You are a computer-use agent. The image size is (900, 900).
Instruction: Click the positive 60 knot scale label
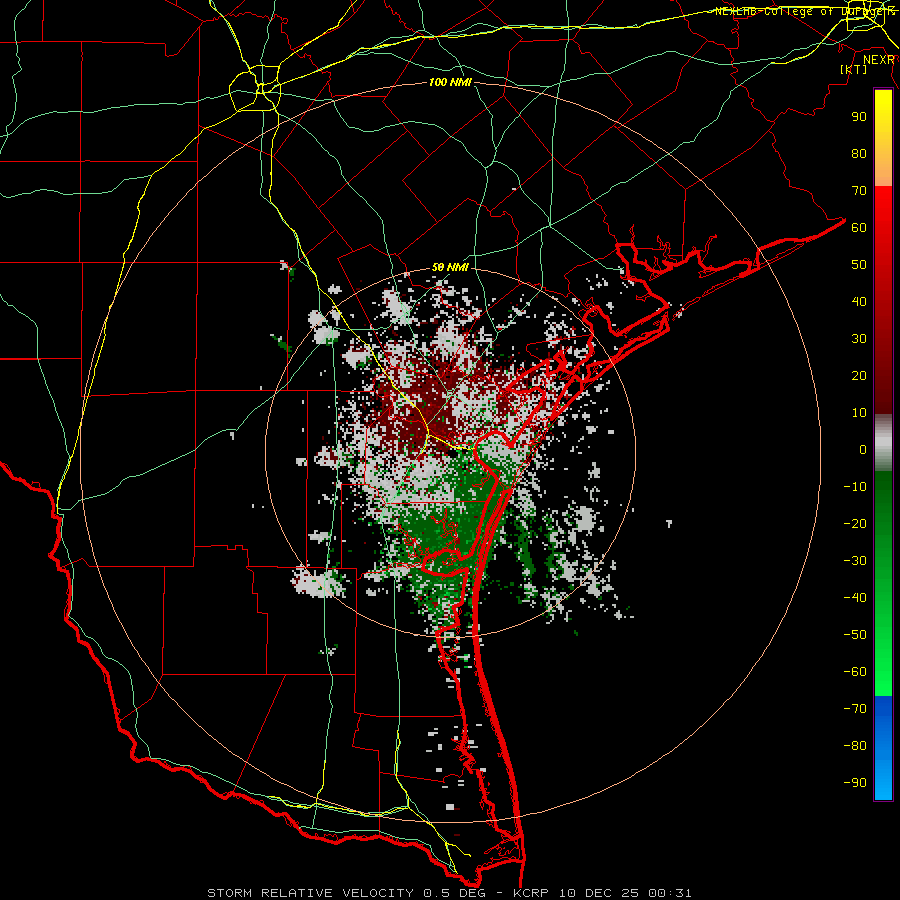click(859, 228)
